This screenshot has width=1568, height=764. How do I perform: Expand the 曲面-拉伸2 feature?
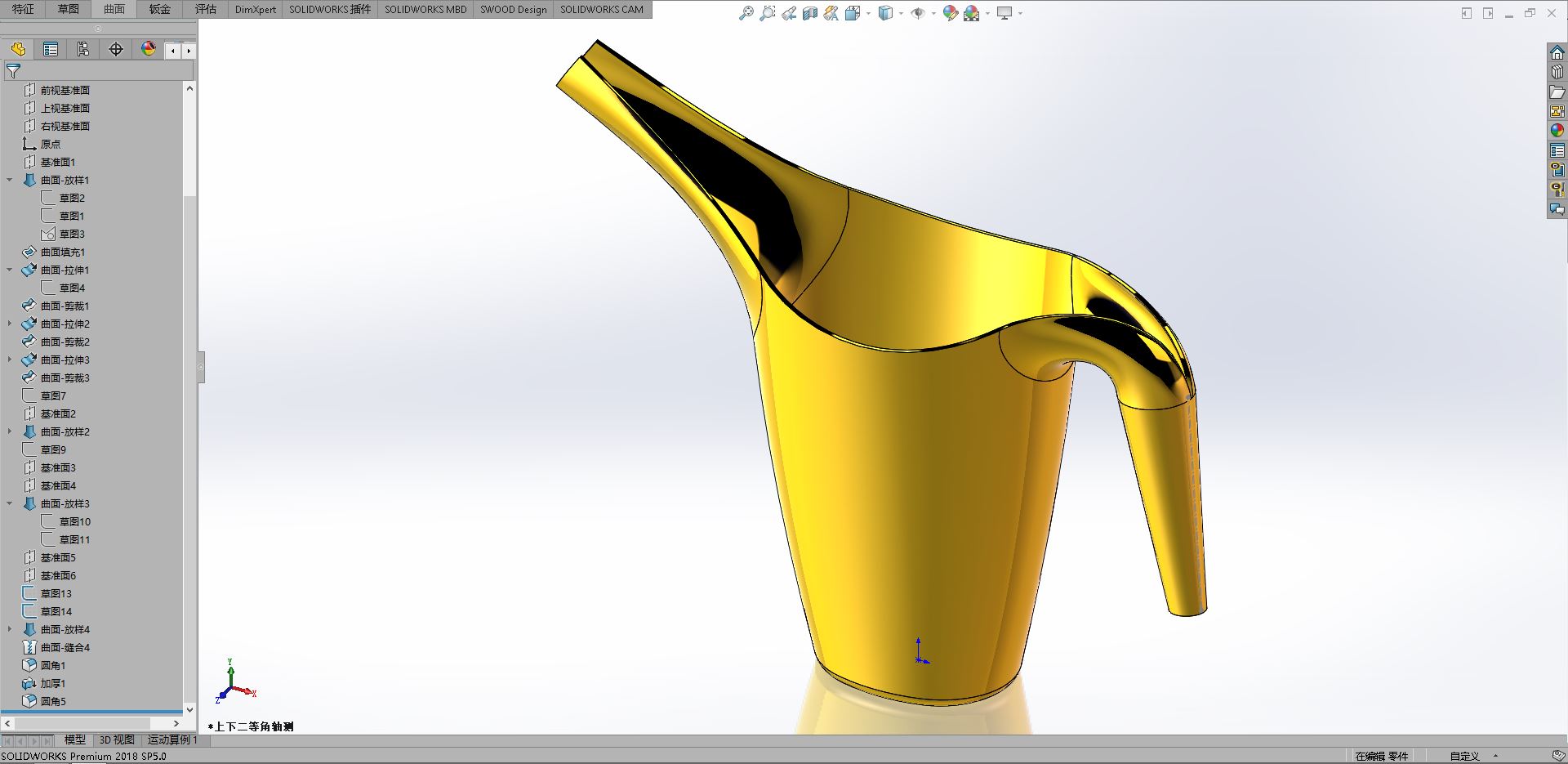(10, 324)
